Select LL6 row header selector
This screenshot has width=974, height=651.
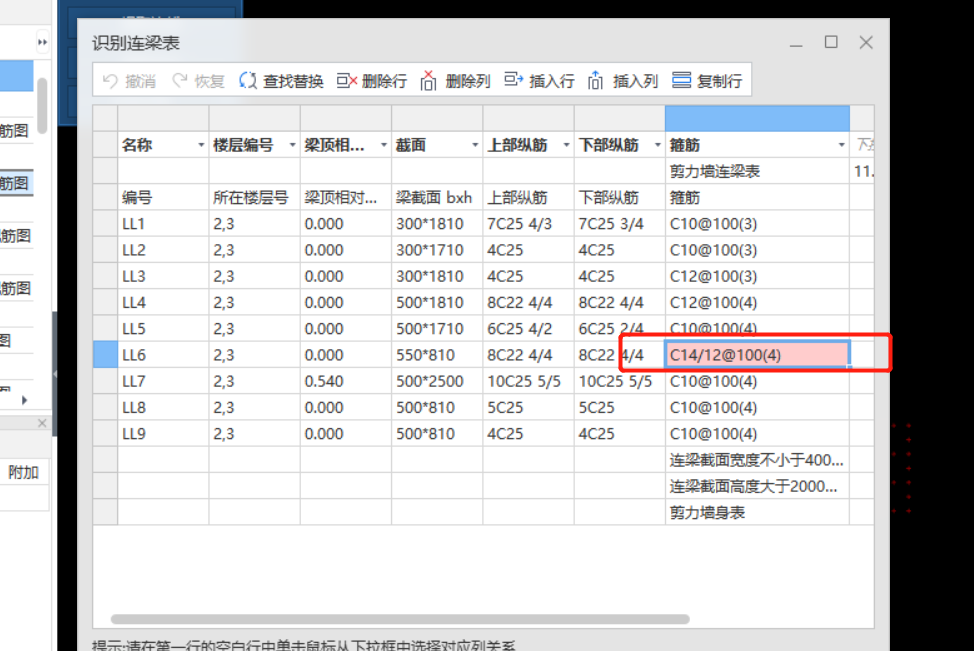[106, 355]
